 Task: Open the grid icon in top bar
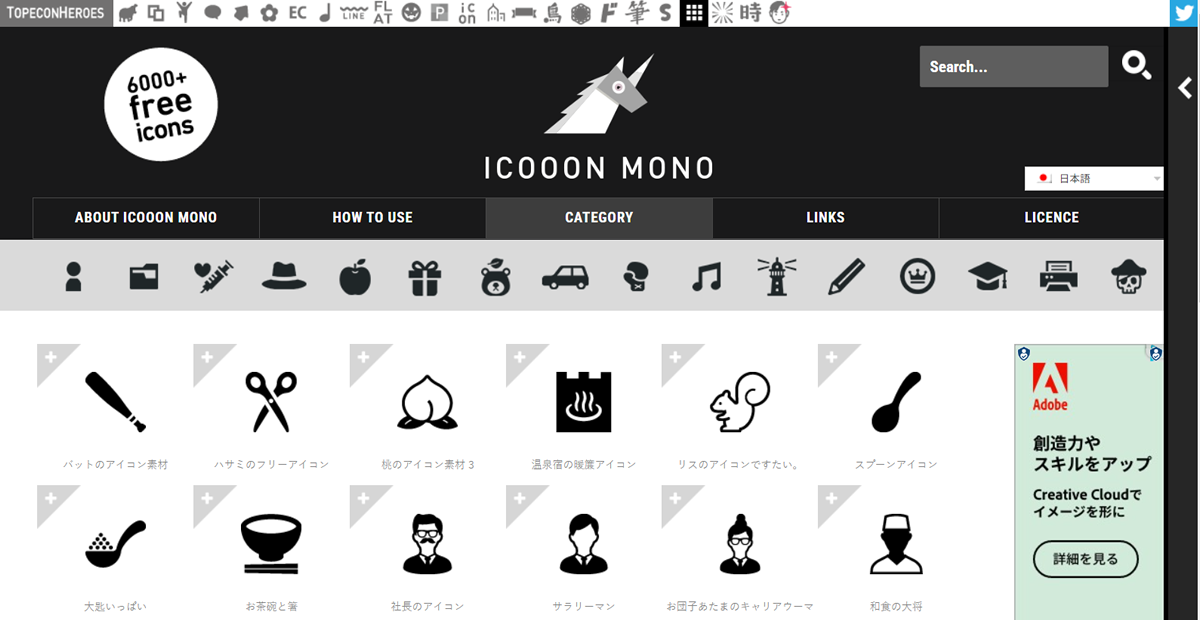694,13
